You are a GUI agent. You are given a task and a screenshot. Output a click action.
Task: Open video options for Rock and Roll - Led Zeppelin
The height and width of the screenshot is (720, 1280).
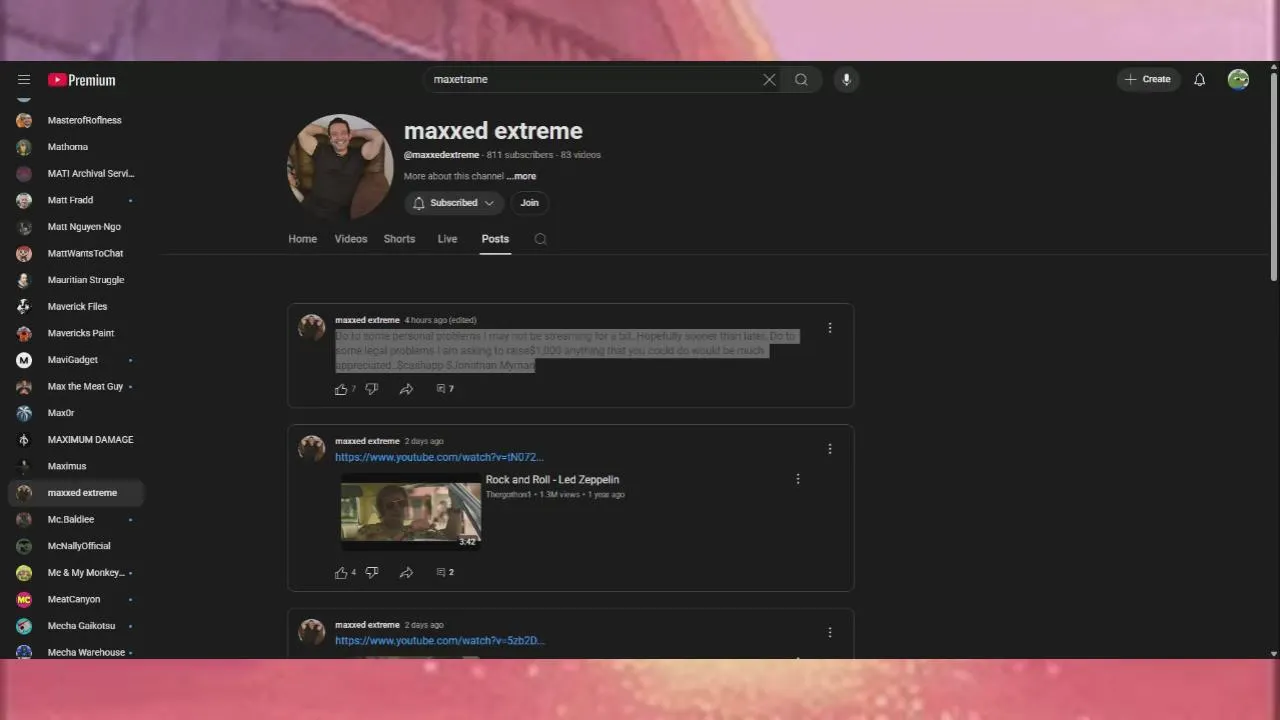pos(797,479)
